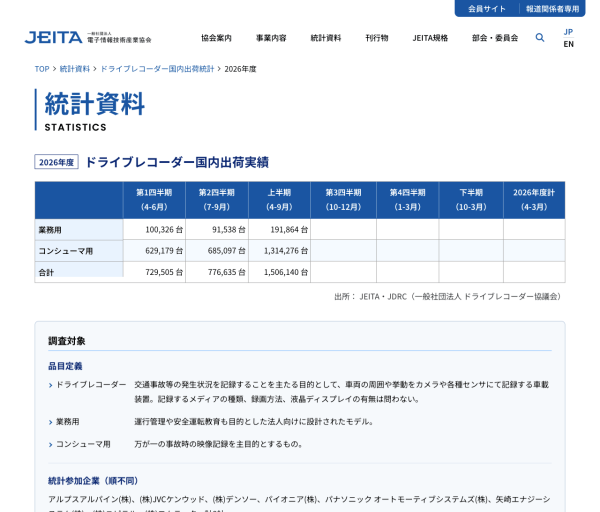Click the 第4四半期 (1-3月) column header
Screen dimensions: 600x512
click(408, 200)
